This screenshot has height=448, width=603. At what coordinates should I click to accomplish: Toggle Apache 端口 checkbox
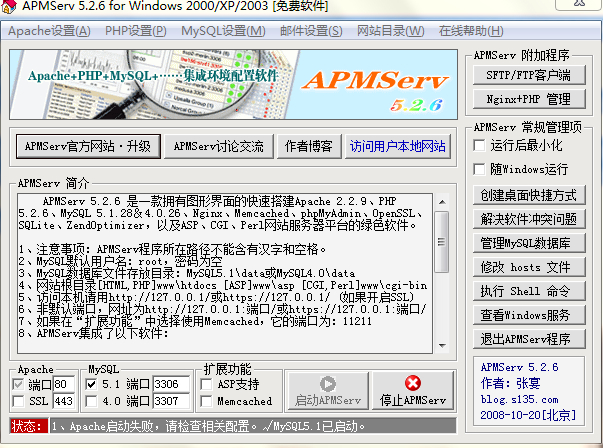click(18, 384)
